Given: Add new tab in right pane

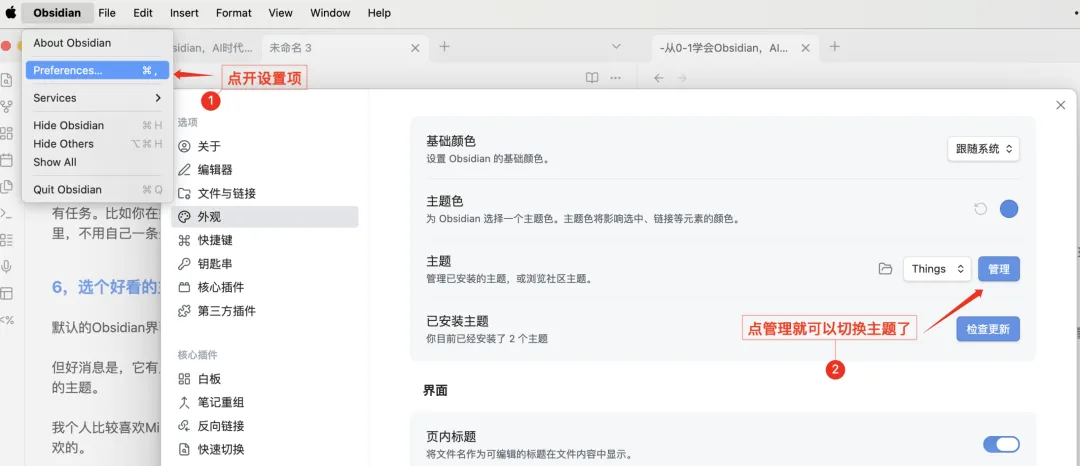Looking at the screenshot, I should click(x=835, y=47).
